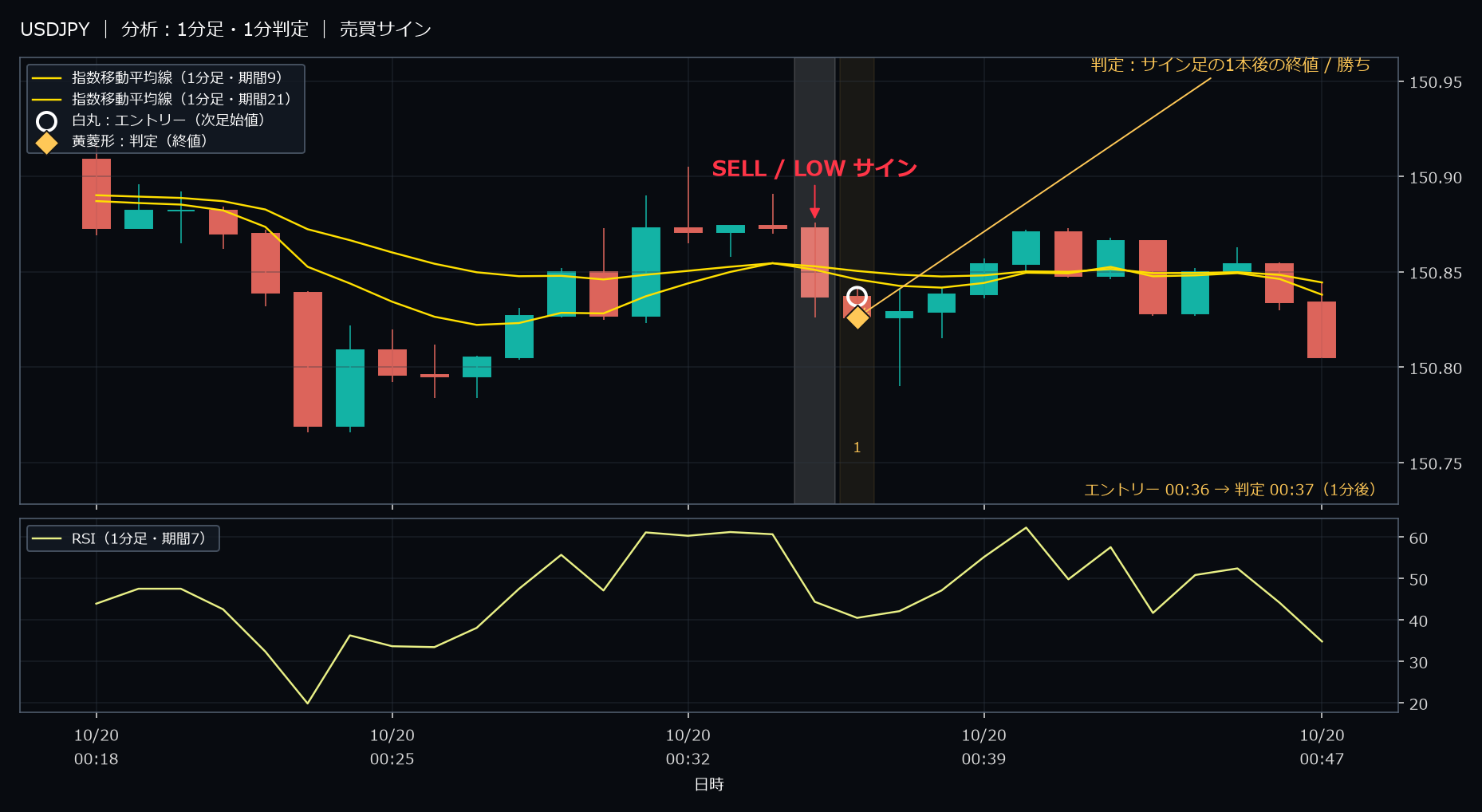Image resolution: width=1482 pixels, height=812 pixels.
Task: Click the yellow diamond judgment marker on the chart
Action: tap(857, 317)
